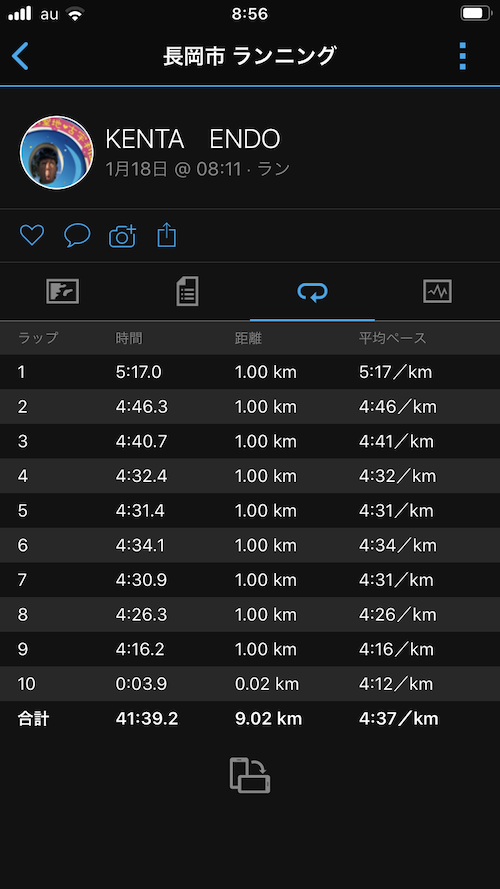The height and width of the screenshot is (889, 500).
Task: Tap KENTA ENDO's profile picture
Action: 57,153
